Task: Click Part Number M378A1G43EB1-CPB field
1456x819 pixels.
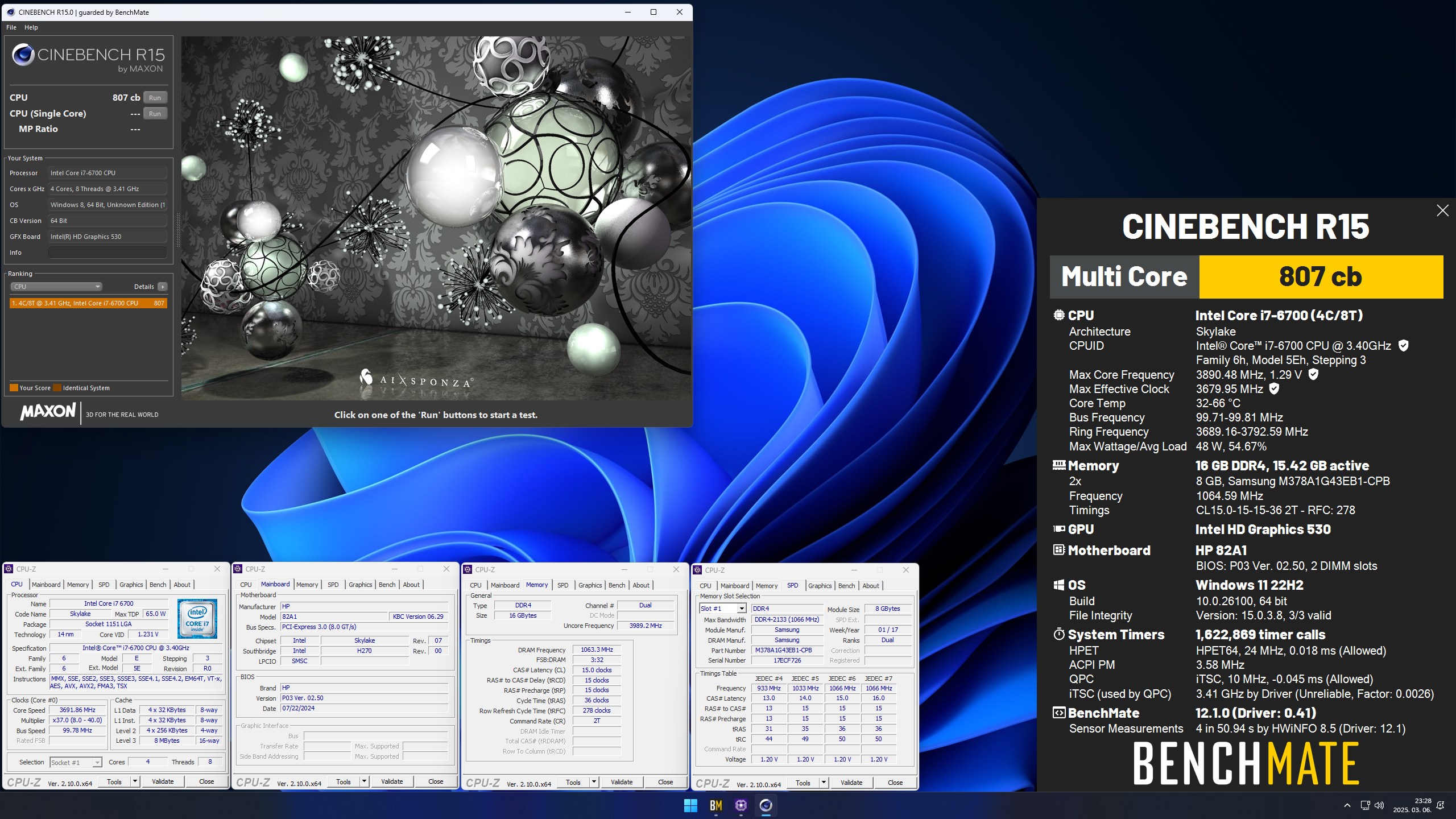Action: pyautogui.click(x=787, y=650)
